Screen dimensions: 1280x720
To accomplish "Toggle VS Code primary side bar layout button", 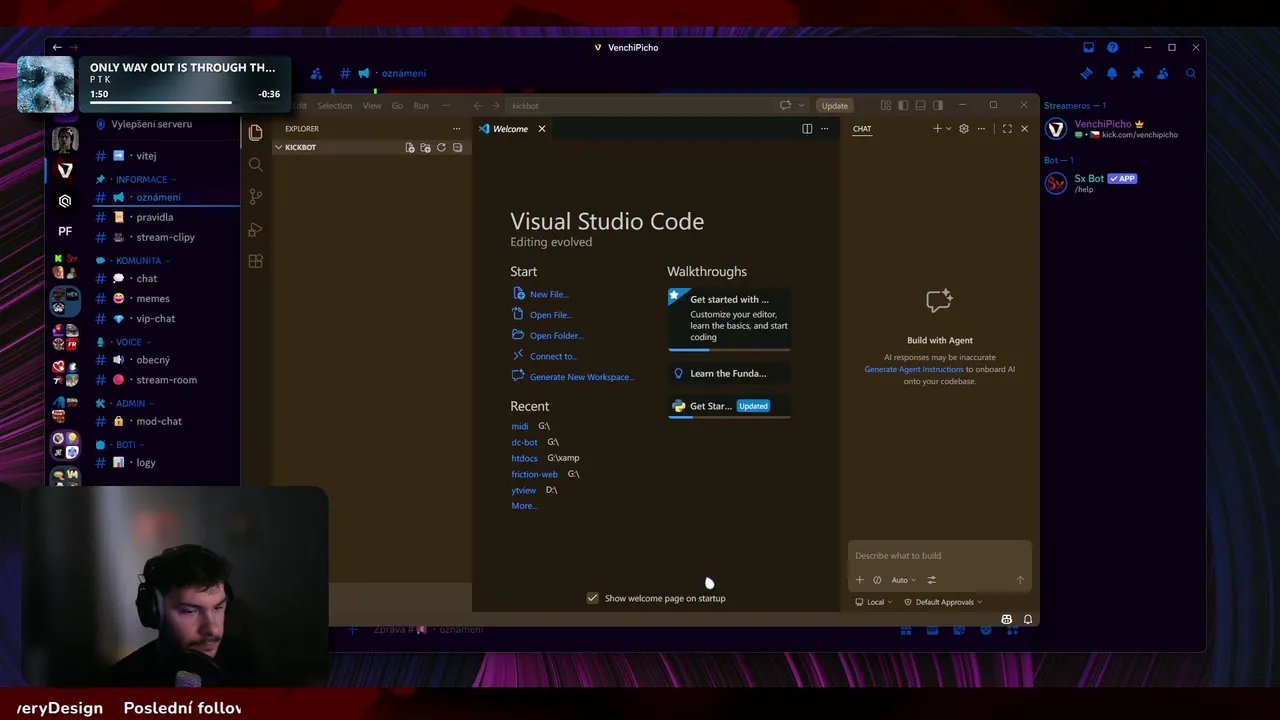I will tap(903, 105).
